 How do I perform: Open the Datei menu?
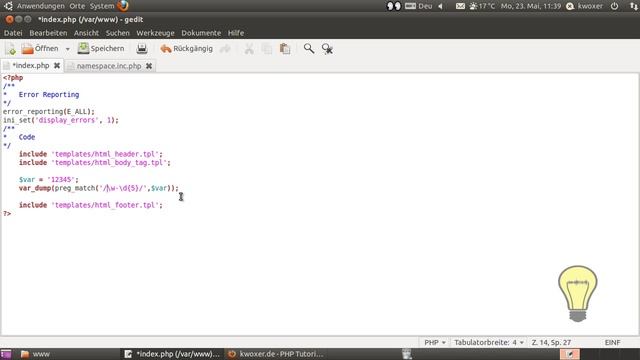coord(13,33)
